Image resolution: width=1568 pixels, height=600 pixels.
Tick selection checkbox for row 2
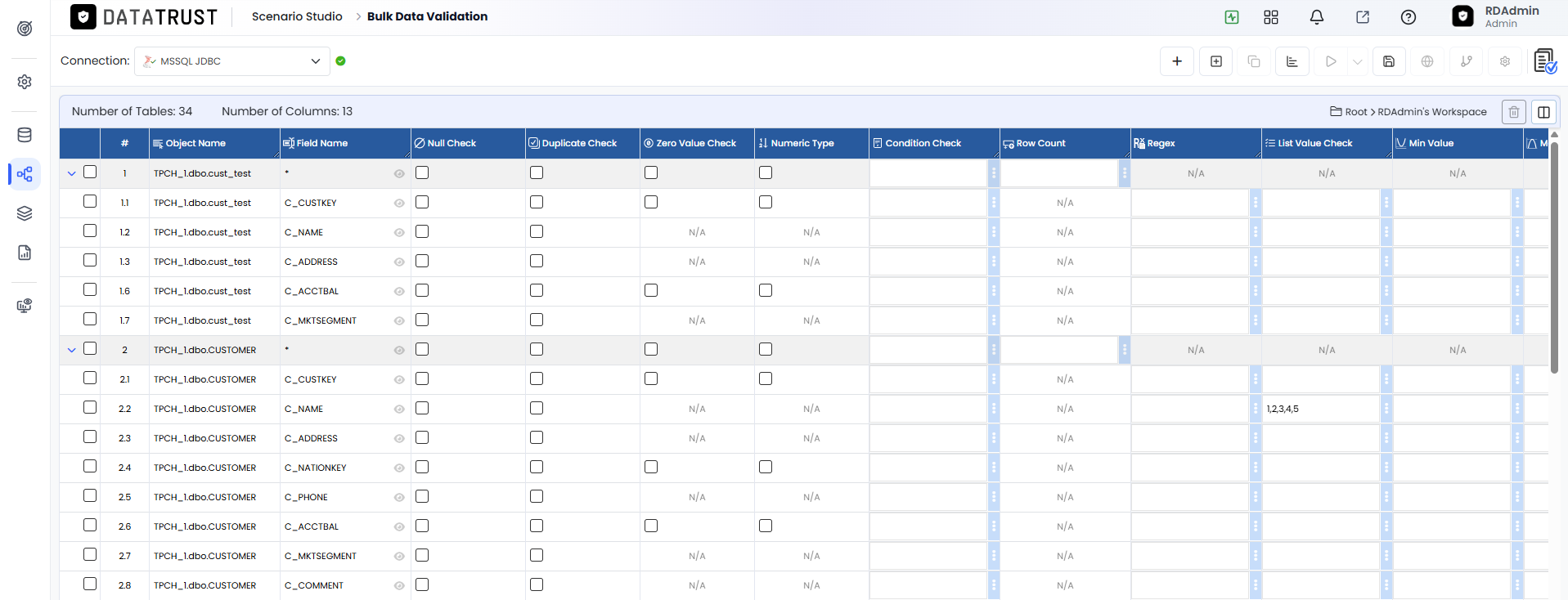tap(90, 349)
